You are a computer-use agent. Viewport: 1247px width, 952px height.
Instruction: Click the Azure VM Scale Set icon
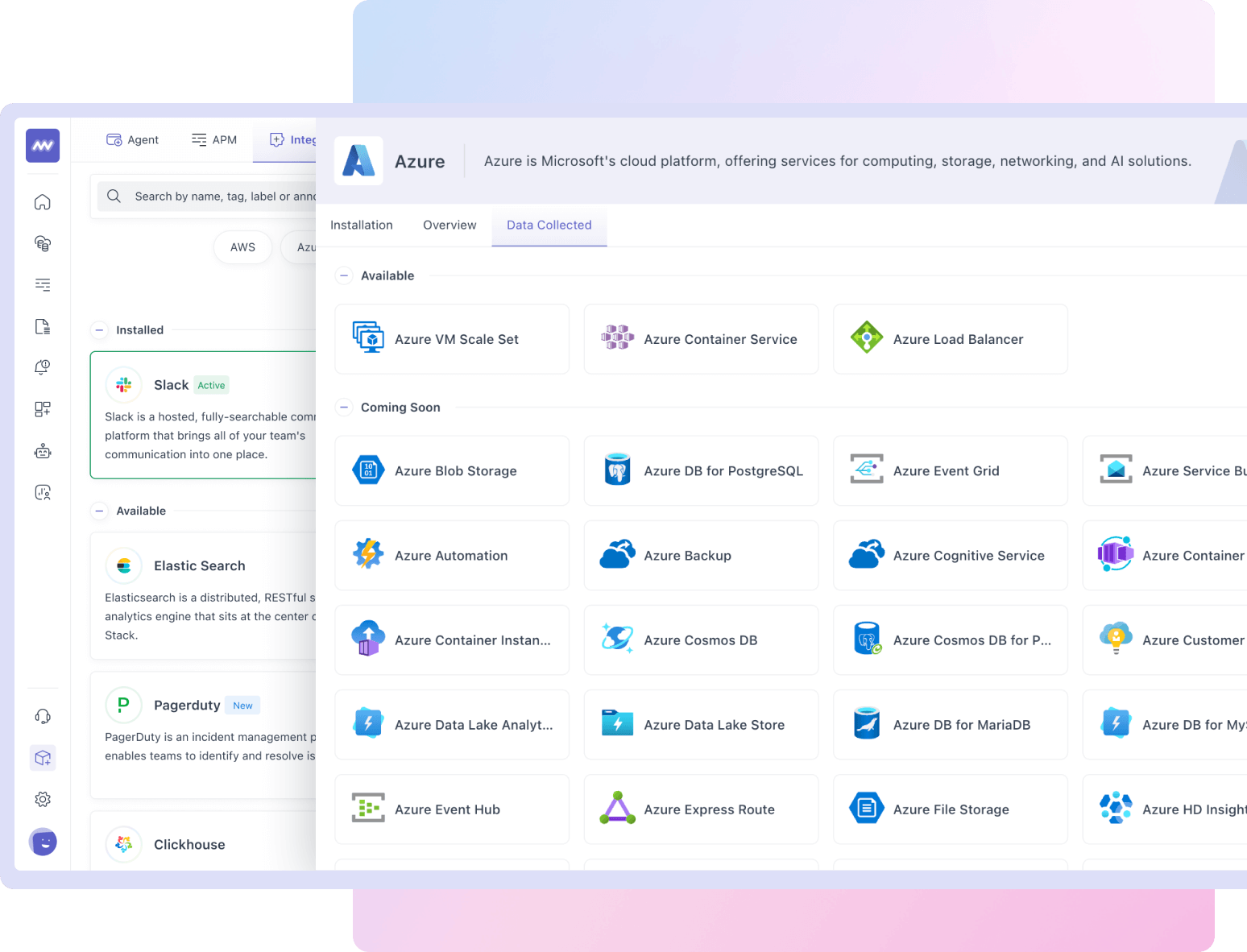coord(369,337)
